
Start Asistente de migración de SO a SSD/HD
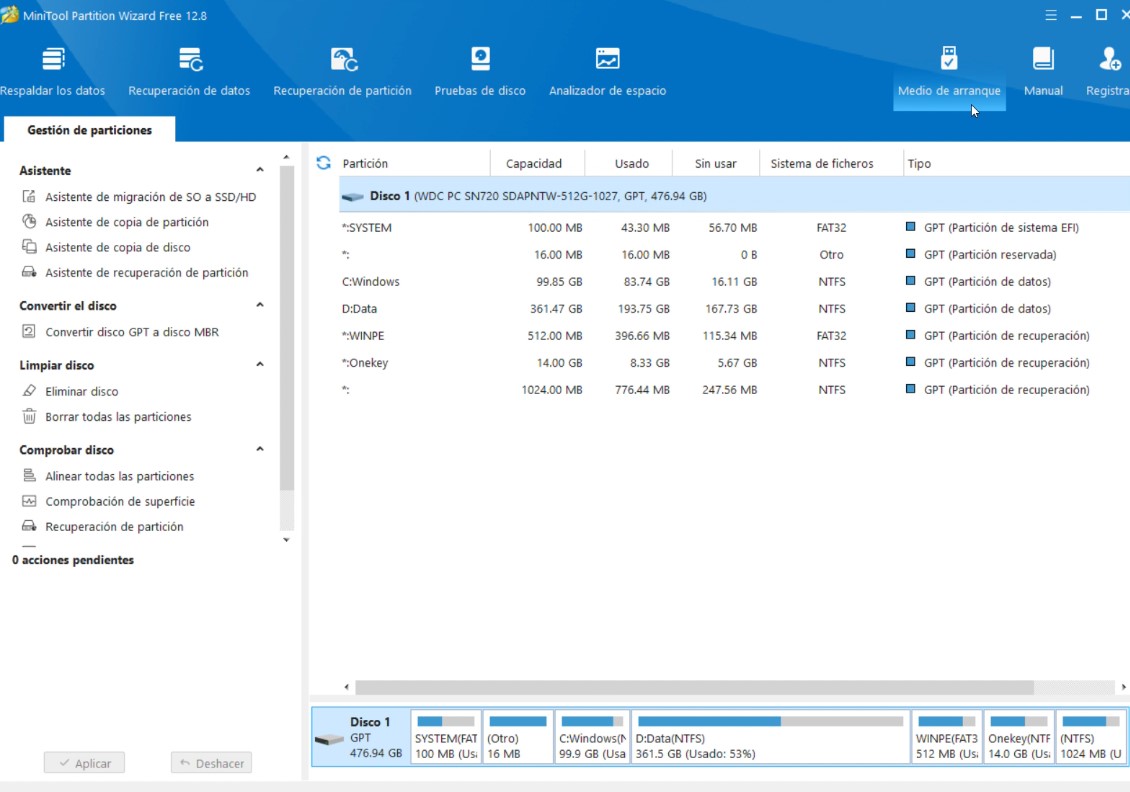150,197
